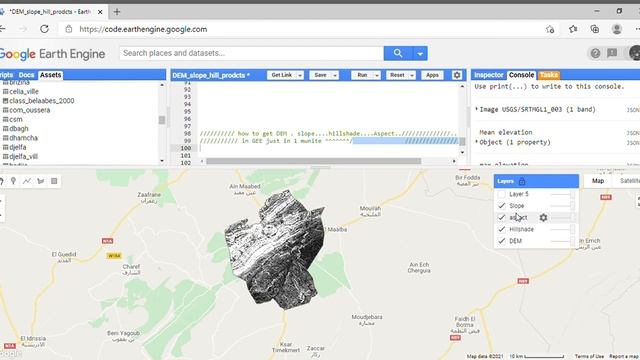Switch to the Tasks tab
640x360 pixels.
click(549, 75)
